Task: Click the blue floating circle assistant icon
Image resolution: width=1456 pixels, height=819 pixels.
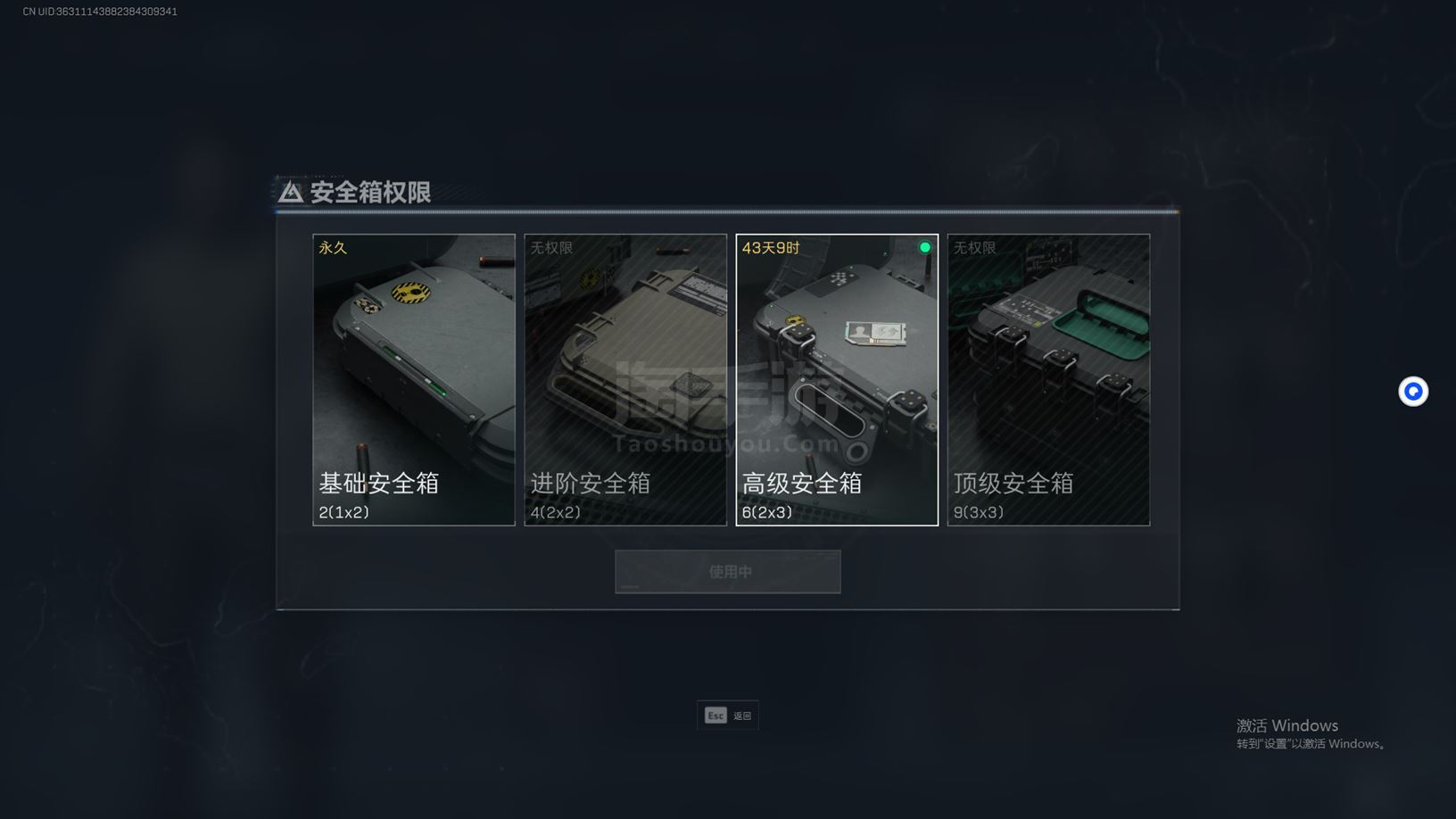Action: 1413,392
